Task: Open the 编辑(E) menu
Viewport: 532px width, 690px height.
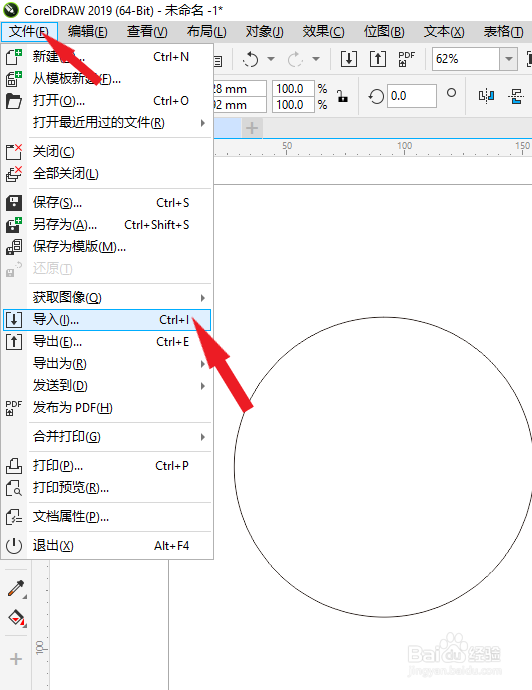Action: [88, 32]
